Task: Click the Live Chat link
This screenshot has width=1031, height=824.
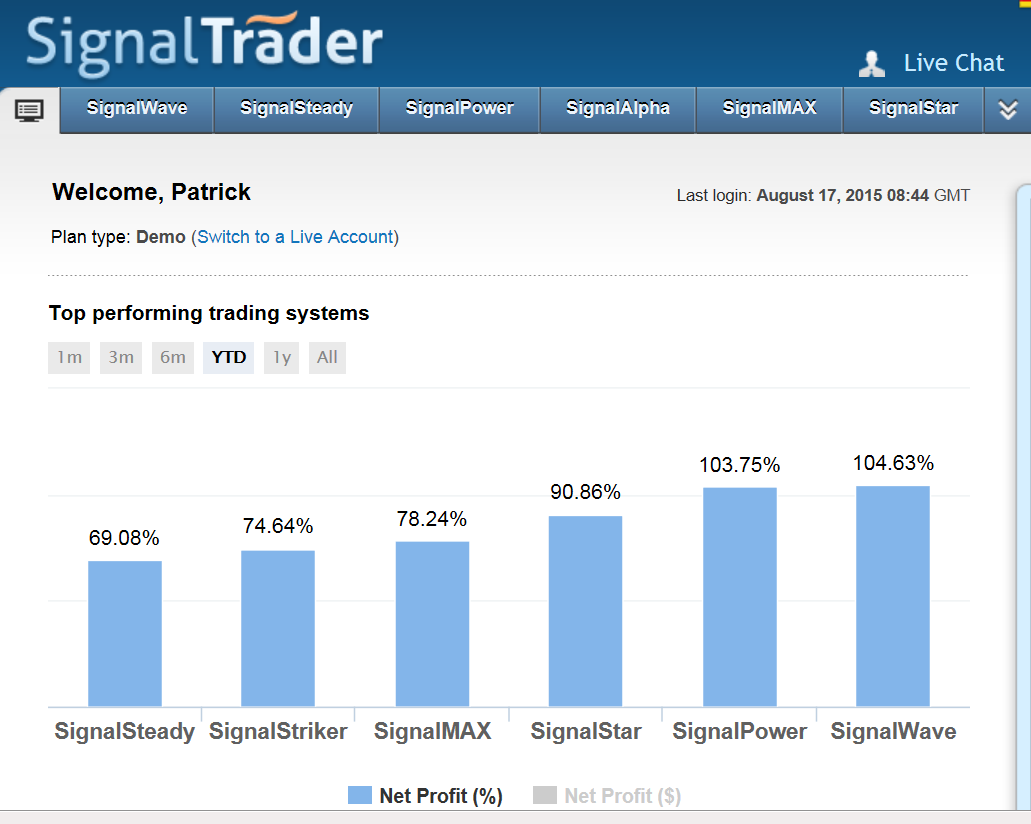Action: point(953,63)
